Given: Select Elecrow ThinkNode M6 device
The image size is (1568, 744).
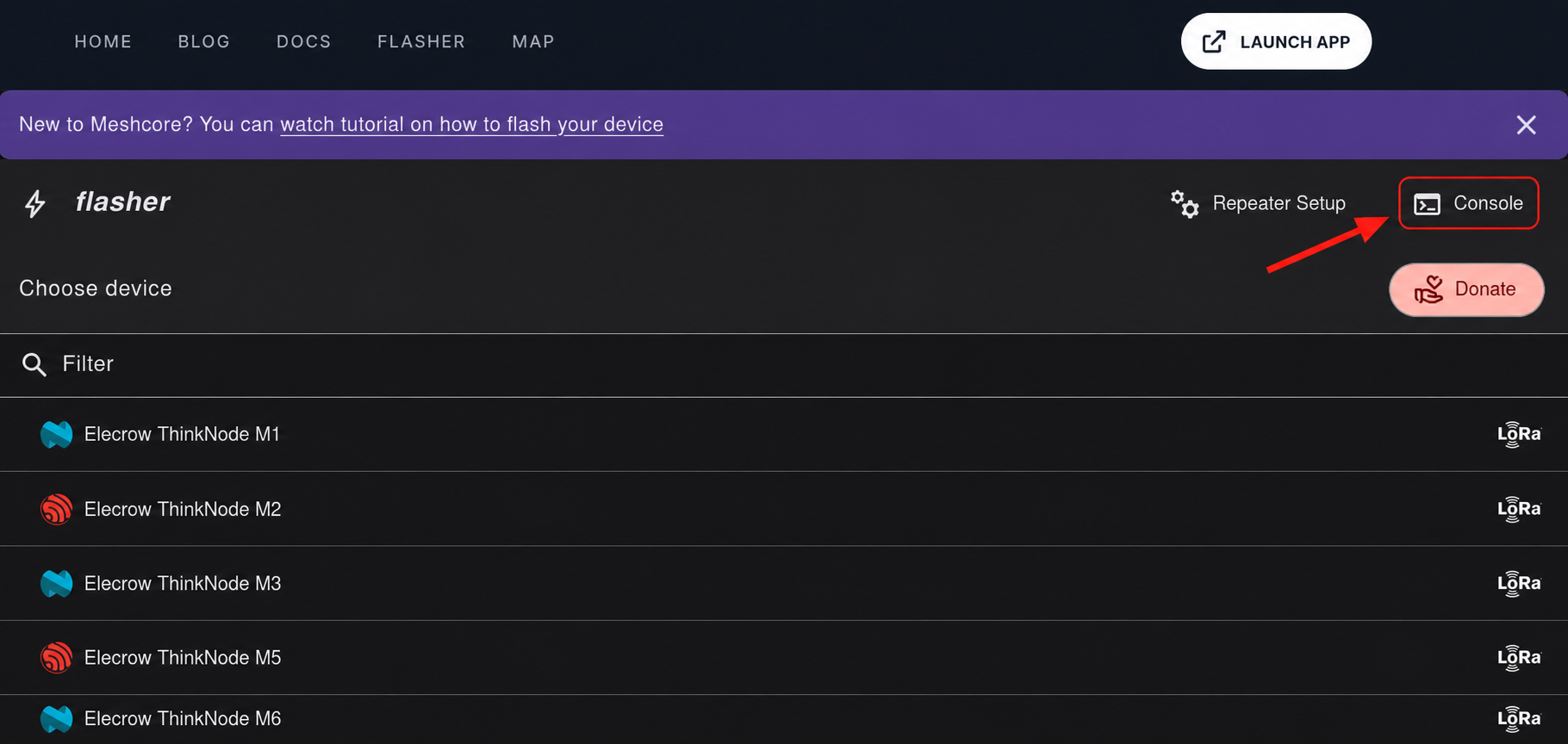Looking at the screenshot, I should click(x=784, y=719).
